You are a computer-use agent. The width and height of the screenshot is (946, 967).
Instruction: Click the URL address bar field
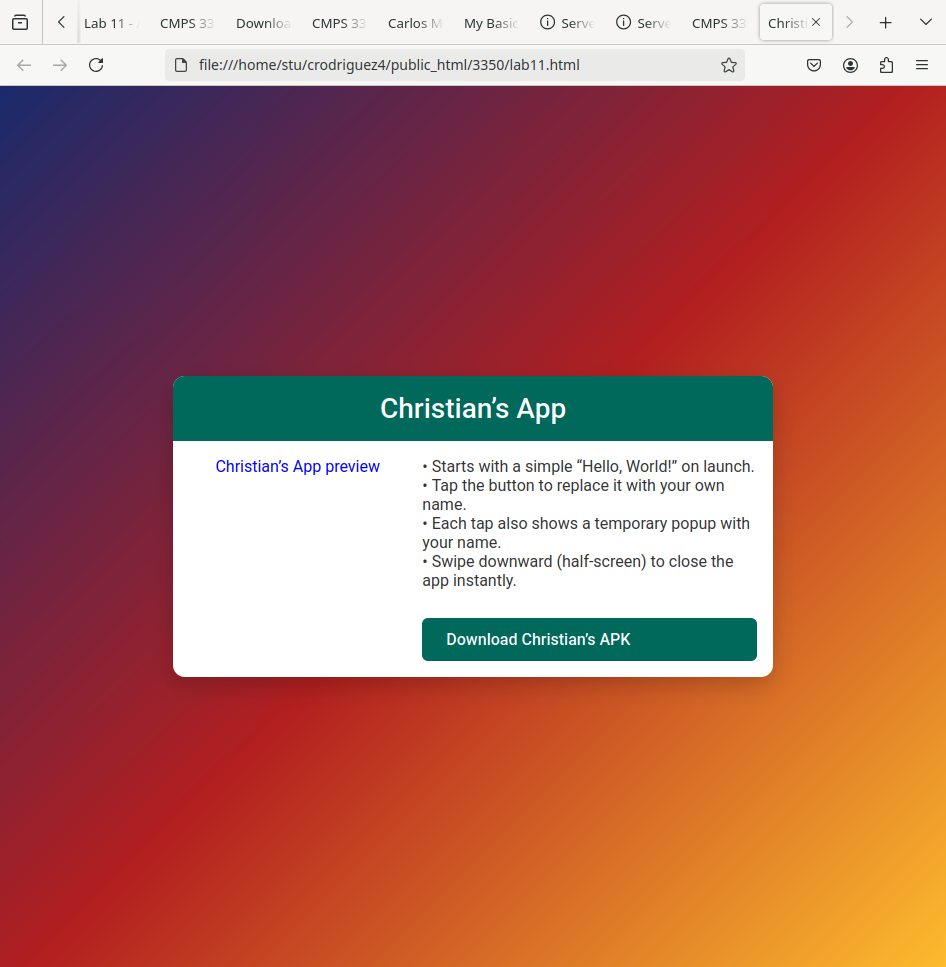pyautogui.click(x=450, y=65)
